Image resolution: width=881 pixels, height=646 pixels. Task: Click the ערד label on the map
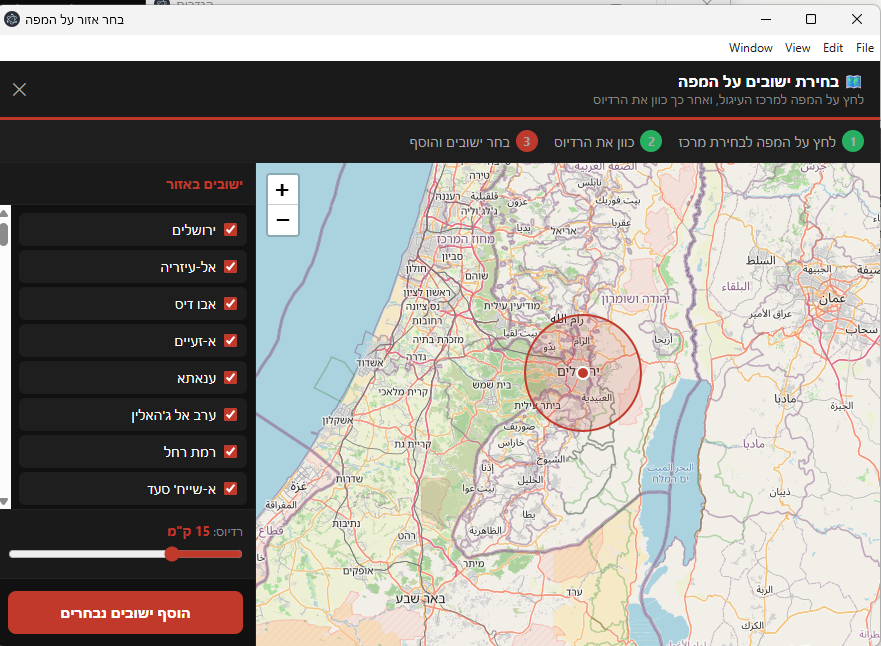coord(574,592)
